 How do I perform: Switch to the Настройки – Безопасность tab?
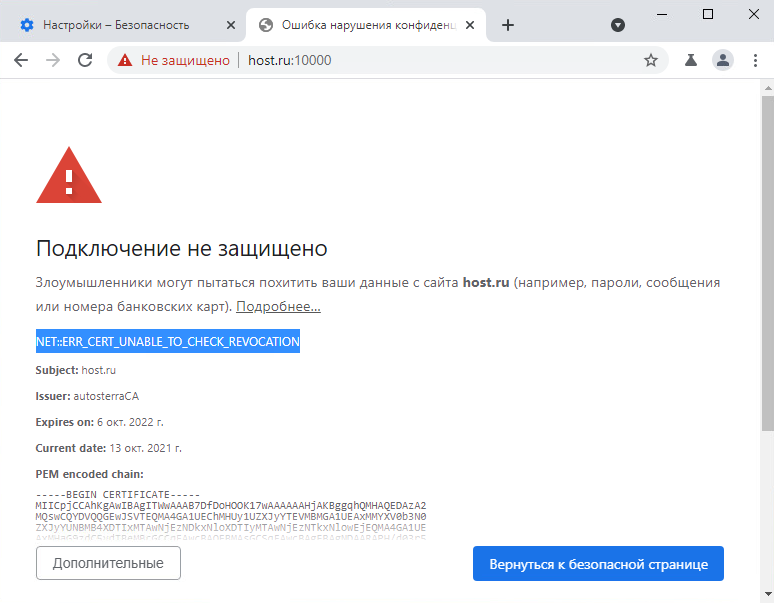[x=116, y=25]
